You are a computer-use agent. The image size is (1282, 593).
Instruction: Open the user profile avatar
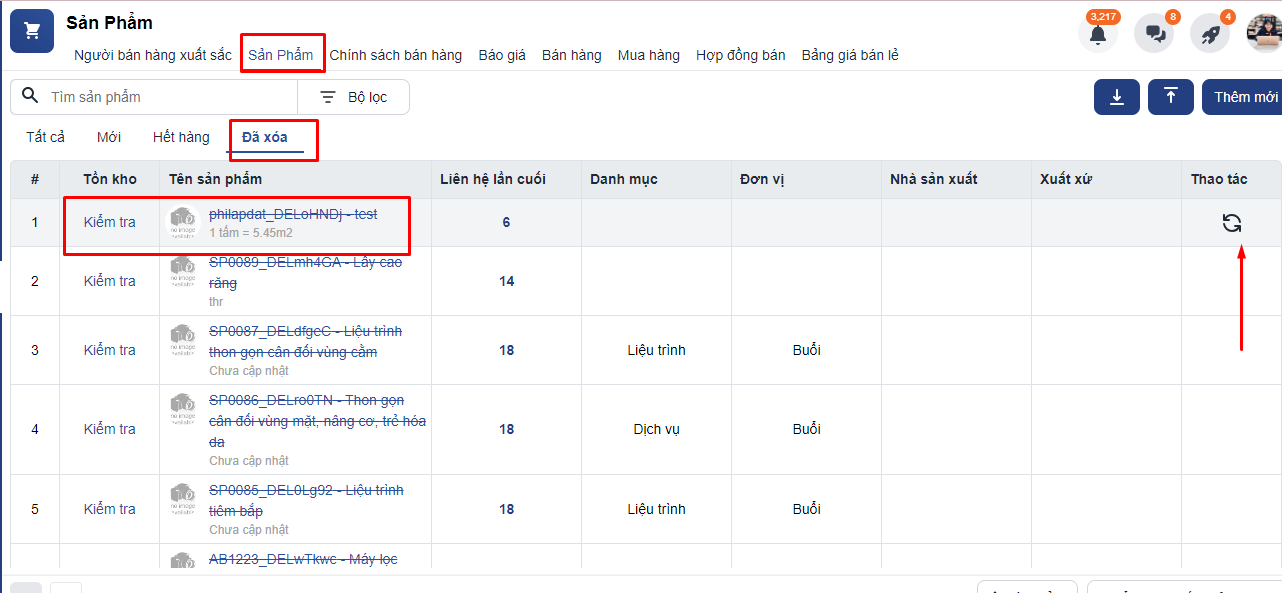[x=1264, y=34]
